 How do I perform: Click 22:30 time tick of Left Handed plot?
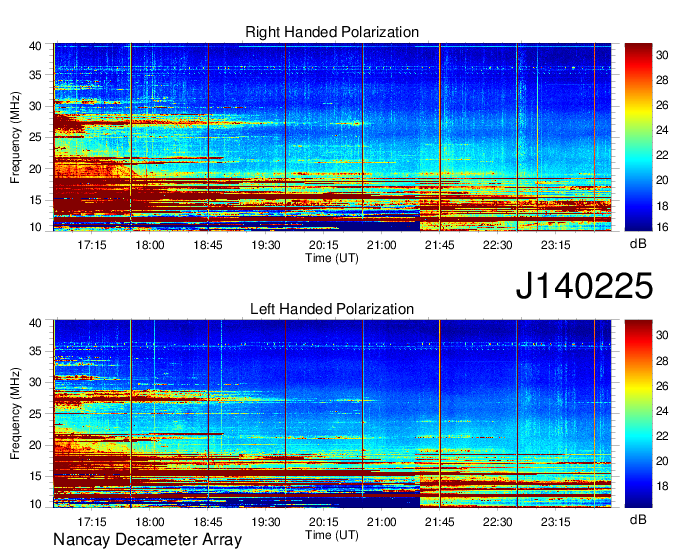(x=497, y=522)
